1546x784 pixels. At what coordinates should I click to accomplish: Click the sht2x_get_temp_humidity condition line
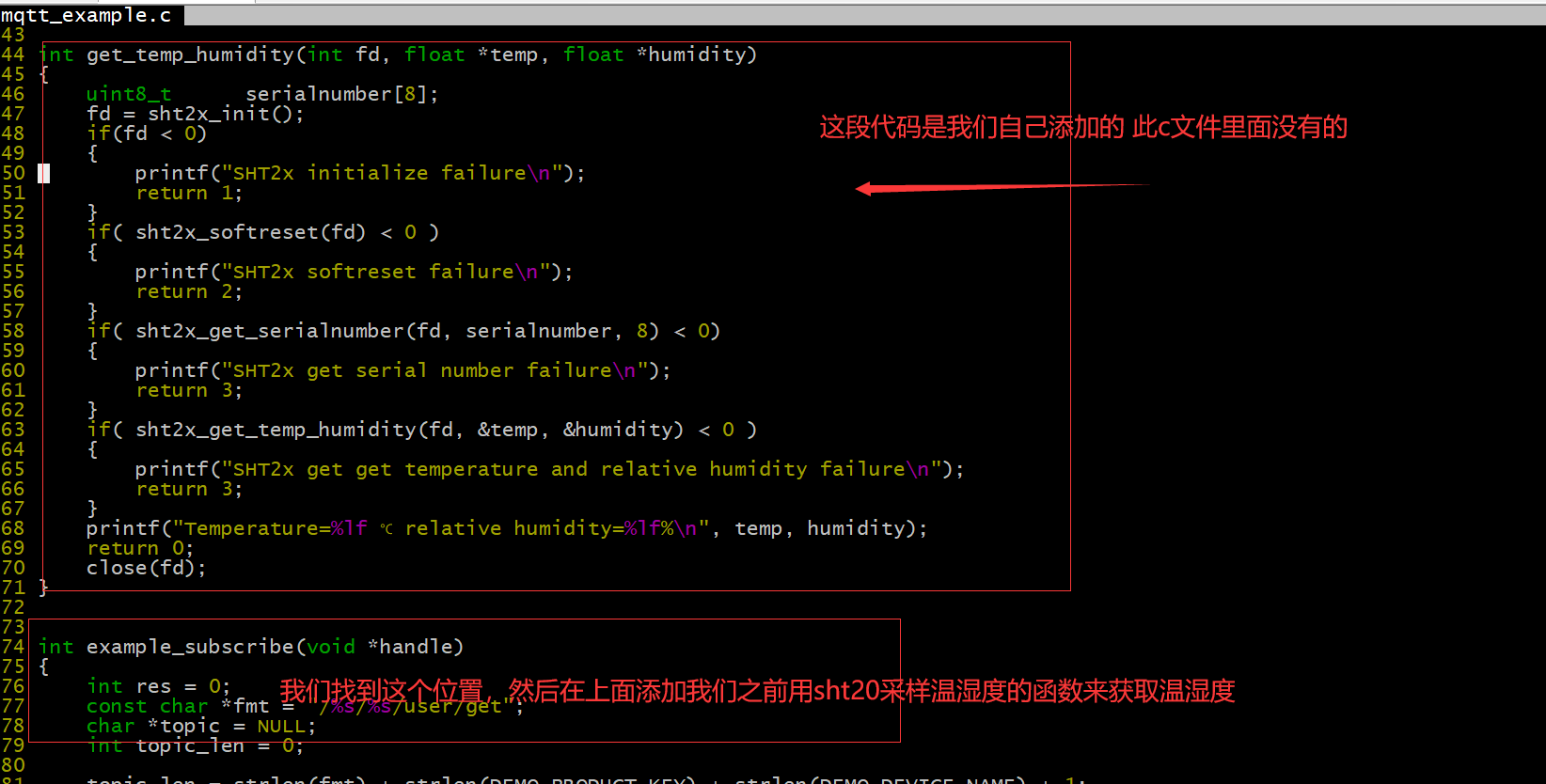tap(421, 430)
